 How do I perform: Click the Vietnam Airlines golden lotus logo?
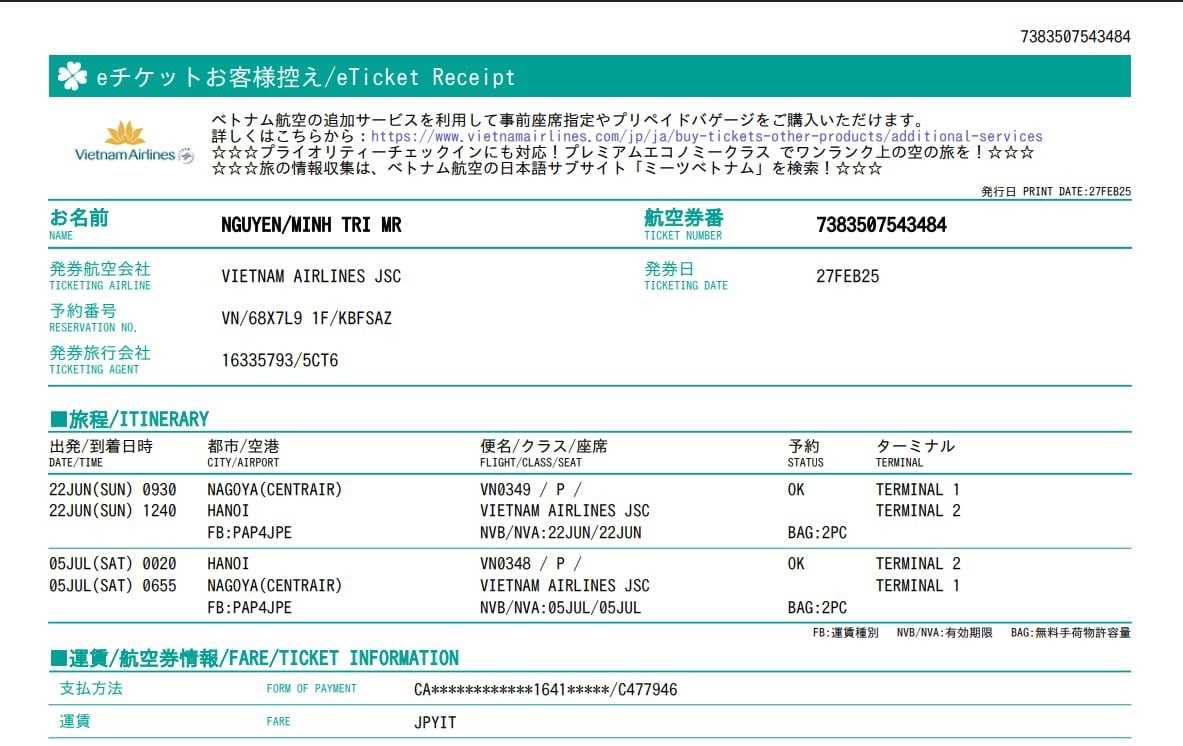125,134
